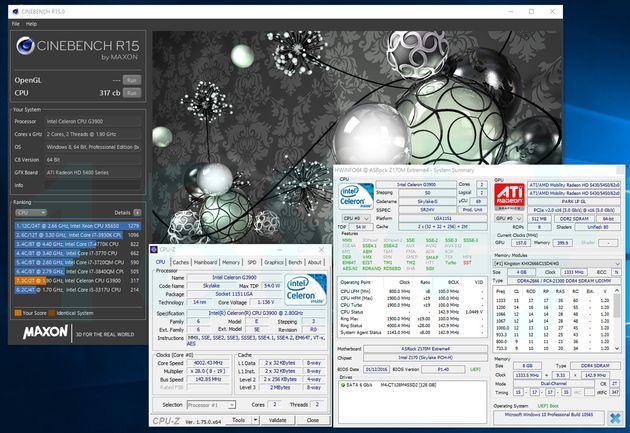The height and width of the screenshot is (433, 630).
Task: Select ranking row Intel Core i7-3720QM
Action: pyautogui.click(x=78, y=262)
